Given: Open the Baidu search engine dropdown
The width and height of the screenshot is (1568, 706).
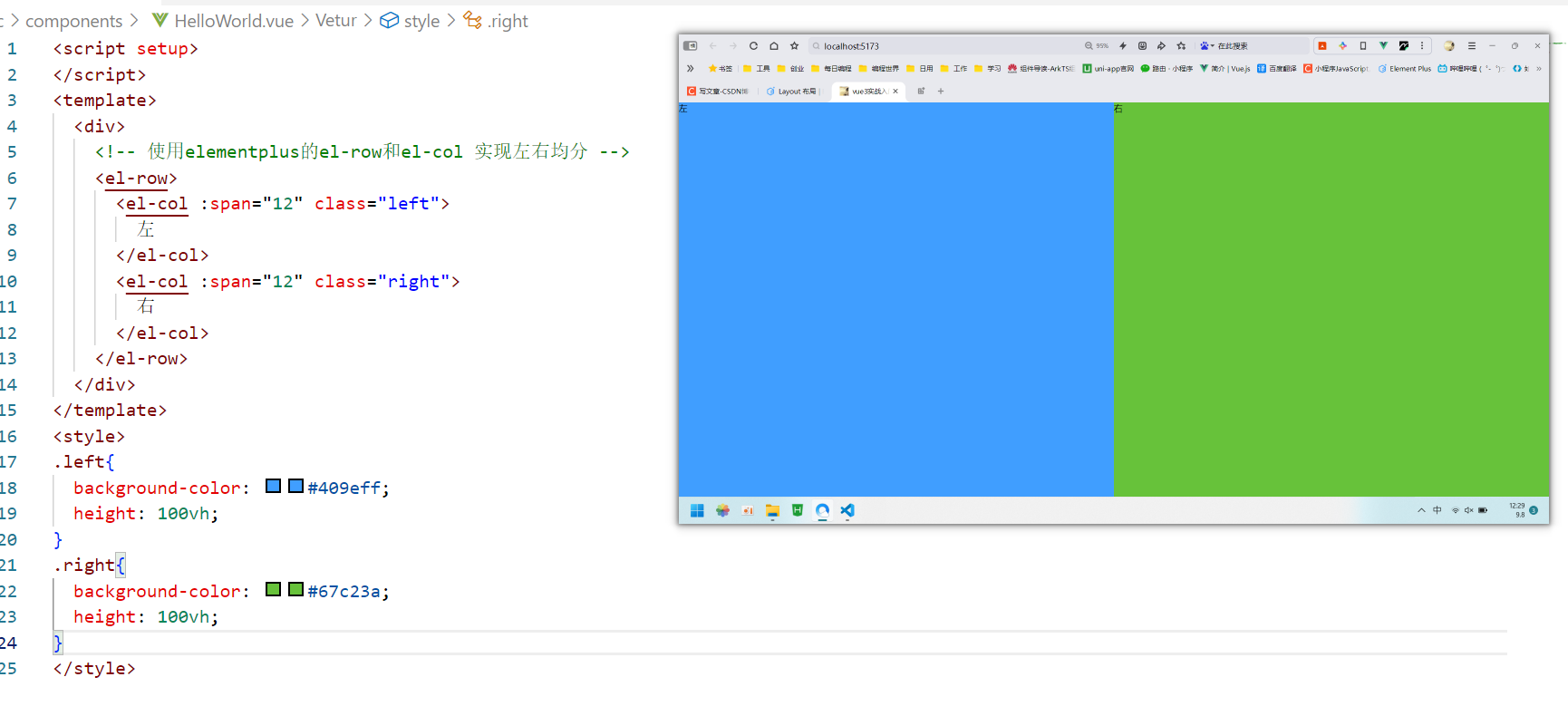Looking at the screenshot, I should coord(1207,45).
